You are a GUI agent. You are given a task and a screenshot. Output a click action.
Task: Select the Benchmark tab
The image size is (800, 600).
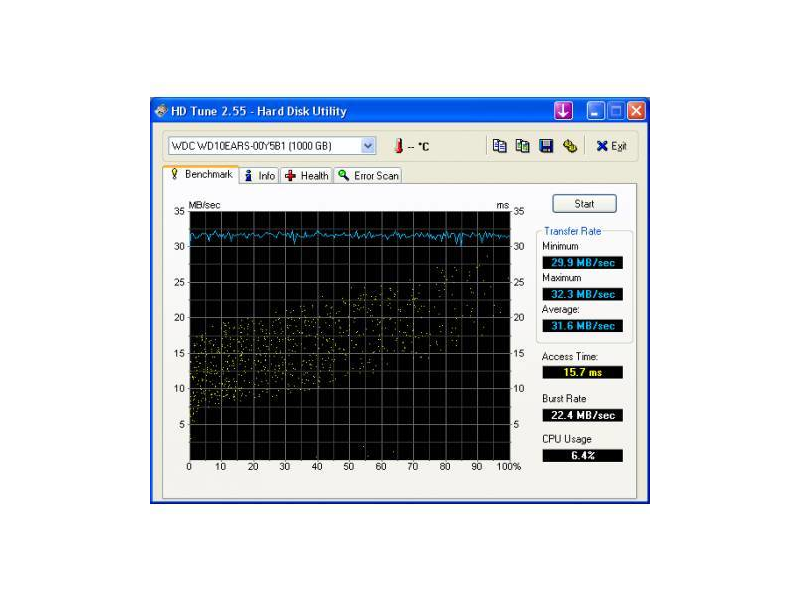point(202,174)
